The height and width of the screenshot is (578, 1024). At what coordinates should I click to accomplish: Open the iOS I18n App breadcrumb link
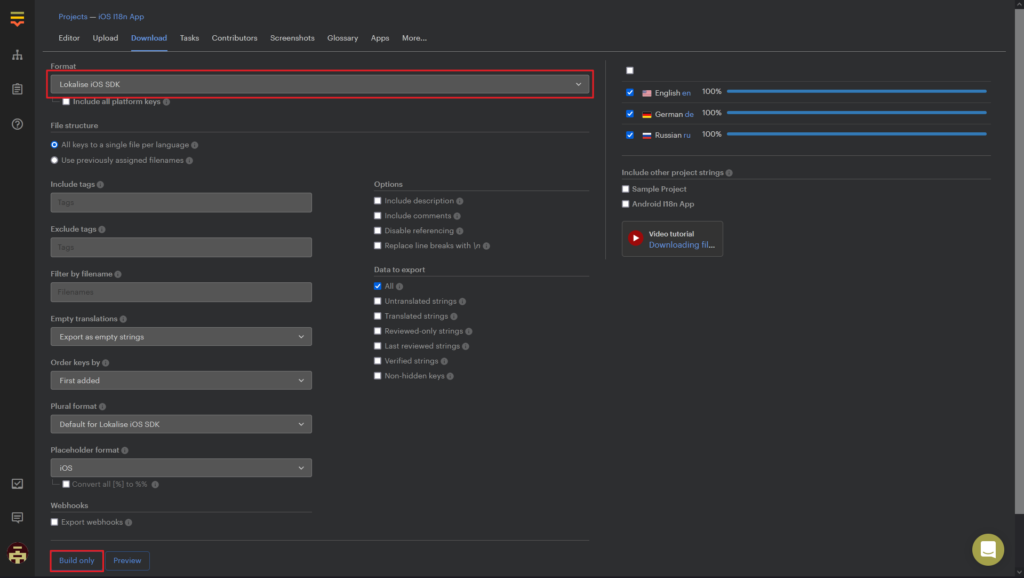click(121, 16)
